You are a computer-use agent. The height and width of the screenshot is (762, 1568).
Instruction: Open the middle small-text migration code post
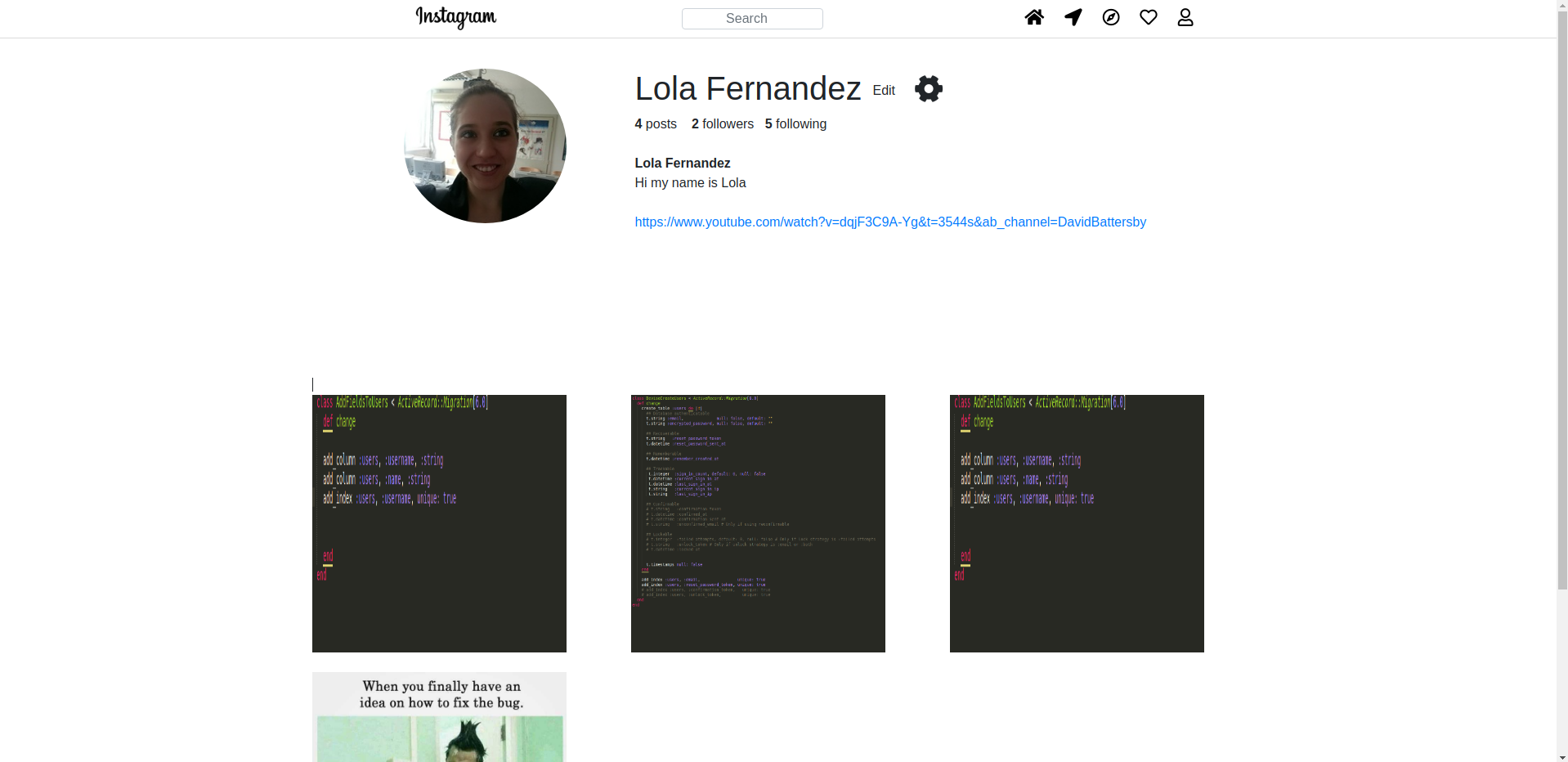(758, 523)
